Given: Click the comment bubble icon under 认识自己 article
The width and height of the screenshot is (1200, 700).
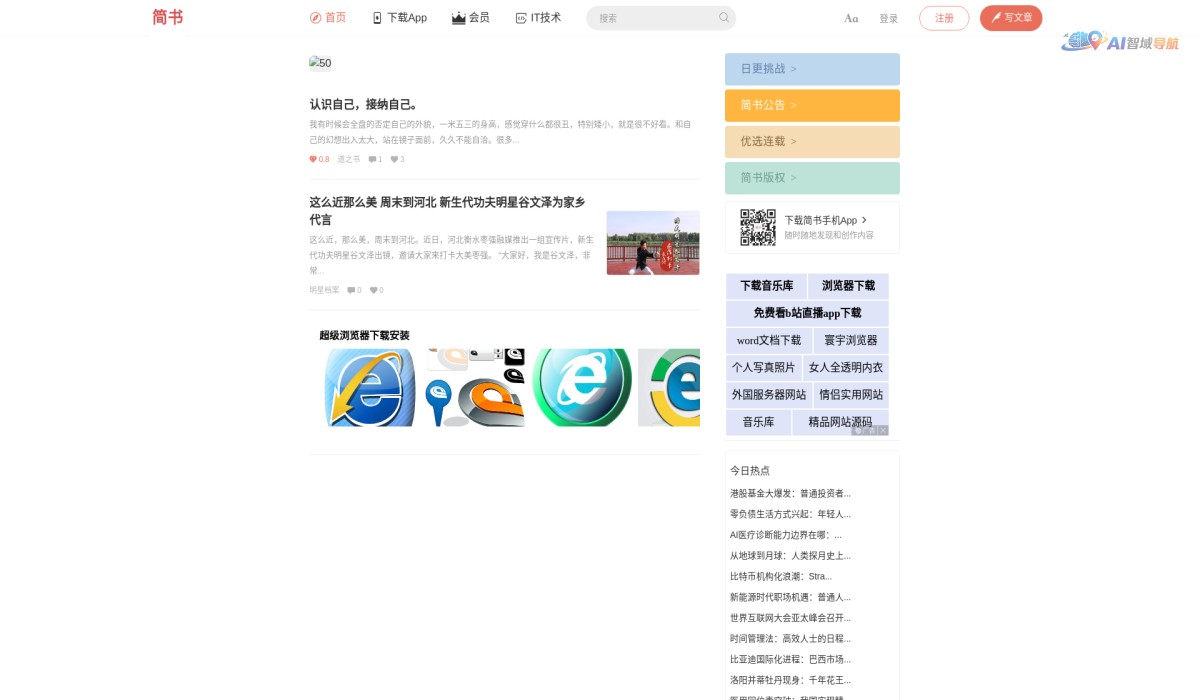Looking at the screenshot, I should pyautogui.click(x=371, y=159).
